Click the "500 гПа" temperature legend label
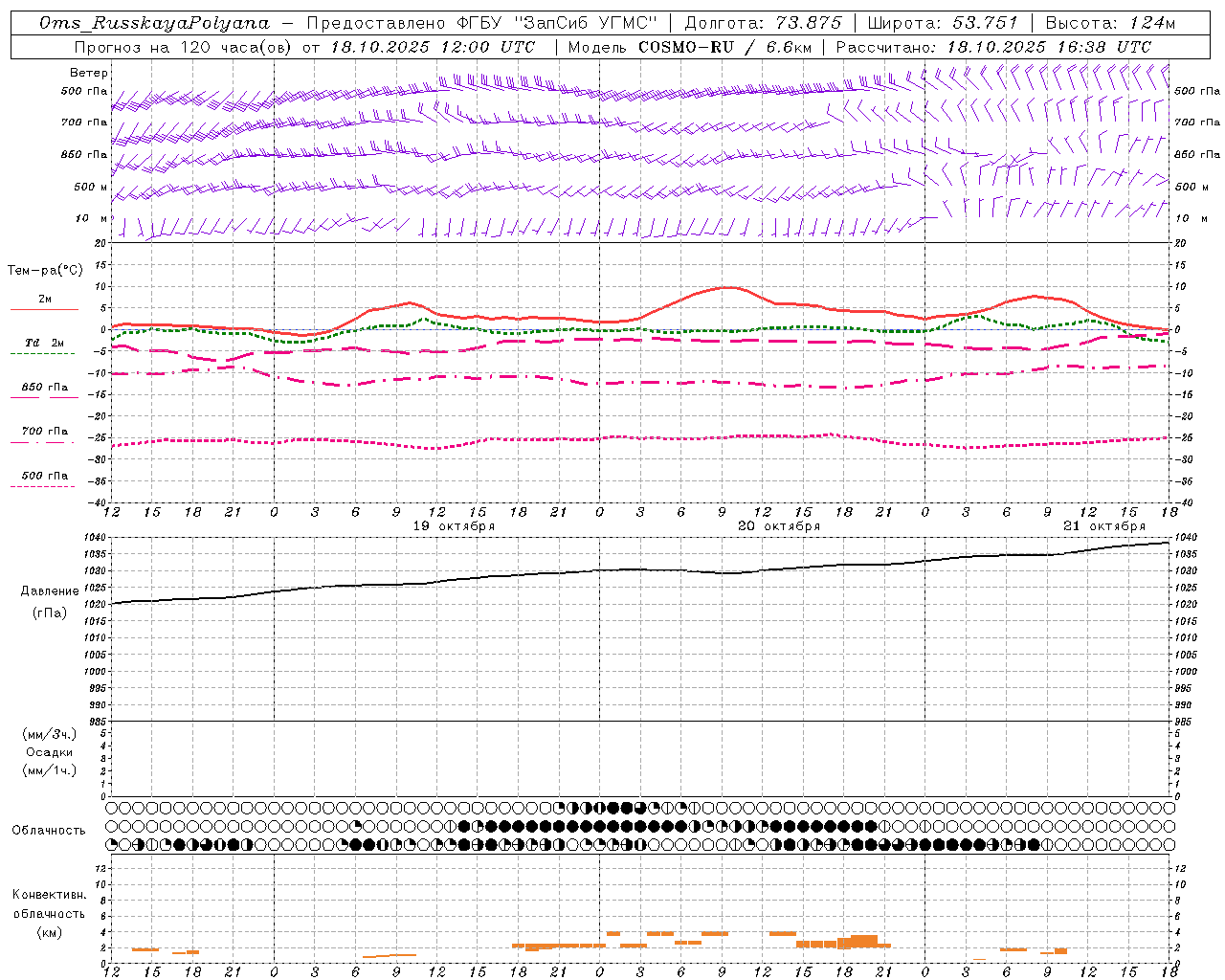1225x980 pixels. pyautogui.click(x=45, y=475)
